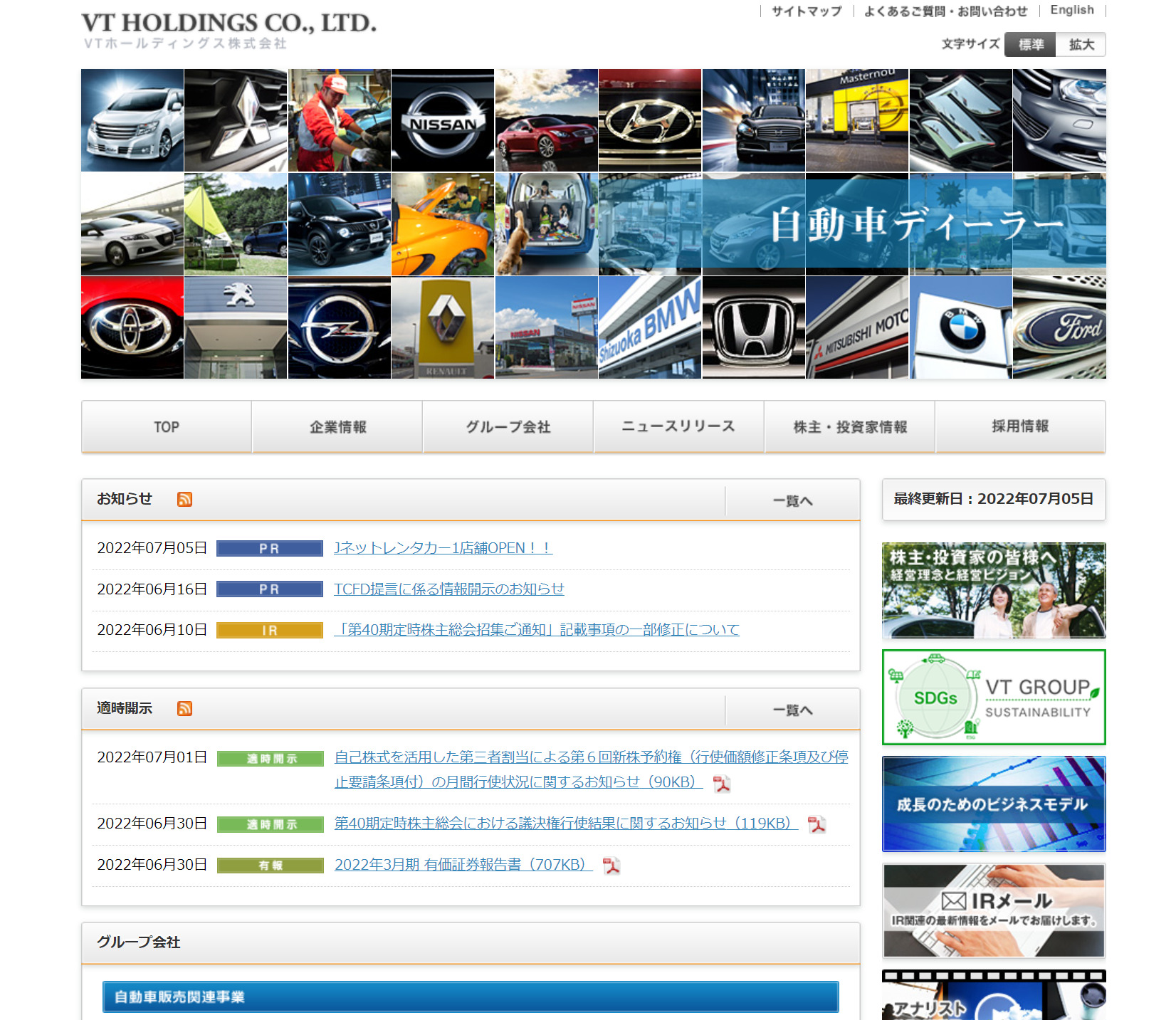Click the グループ会社 section heading

[139, 942]
